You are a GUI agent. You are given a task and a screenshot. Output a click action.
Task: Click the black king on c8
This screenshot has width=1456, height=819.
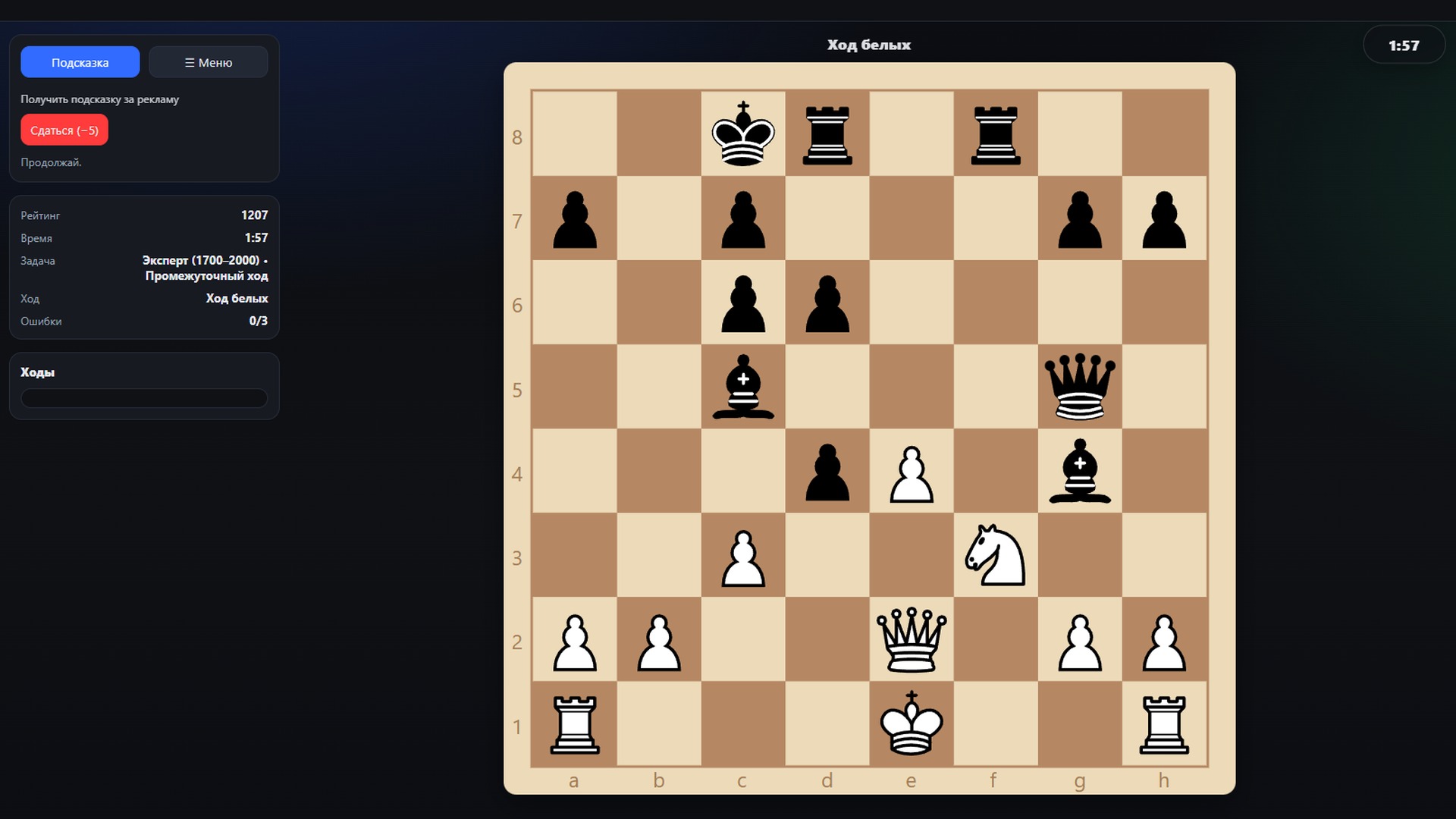click(742, 134)
